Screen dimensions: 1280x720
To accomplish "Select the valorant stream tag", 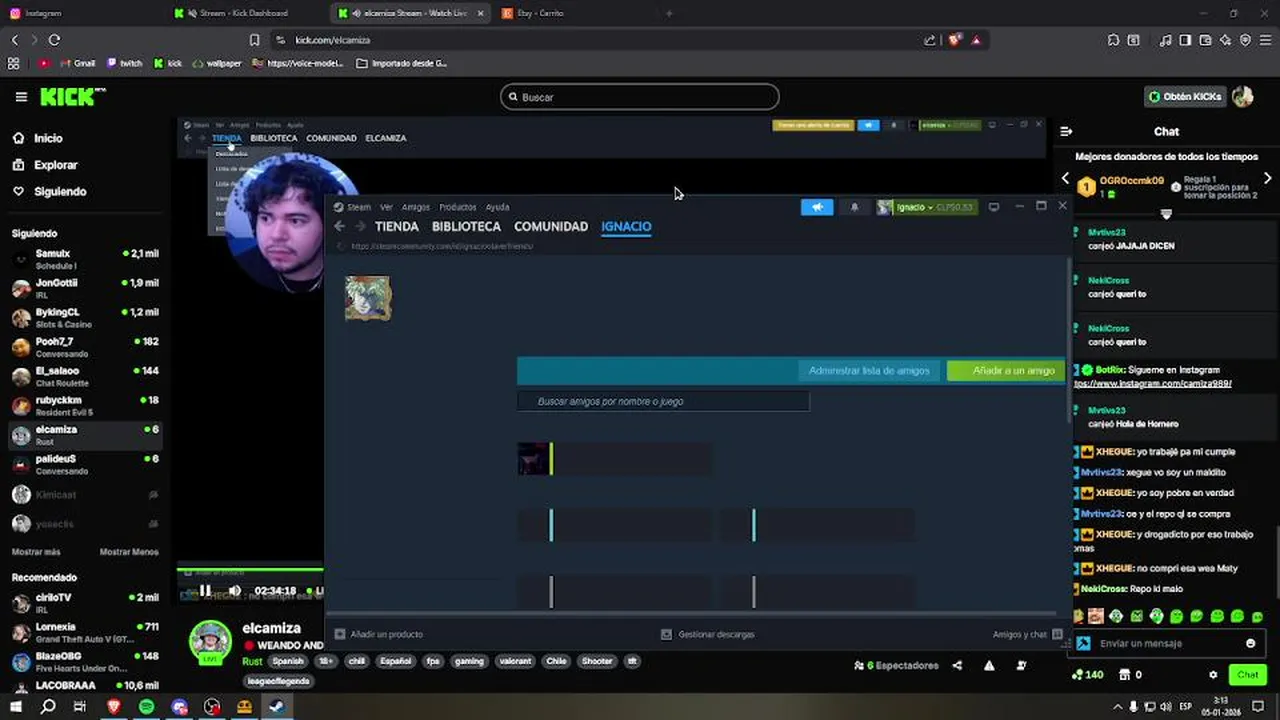I will [x=515, y=661].
